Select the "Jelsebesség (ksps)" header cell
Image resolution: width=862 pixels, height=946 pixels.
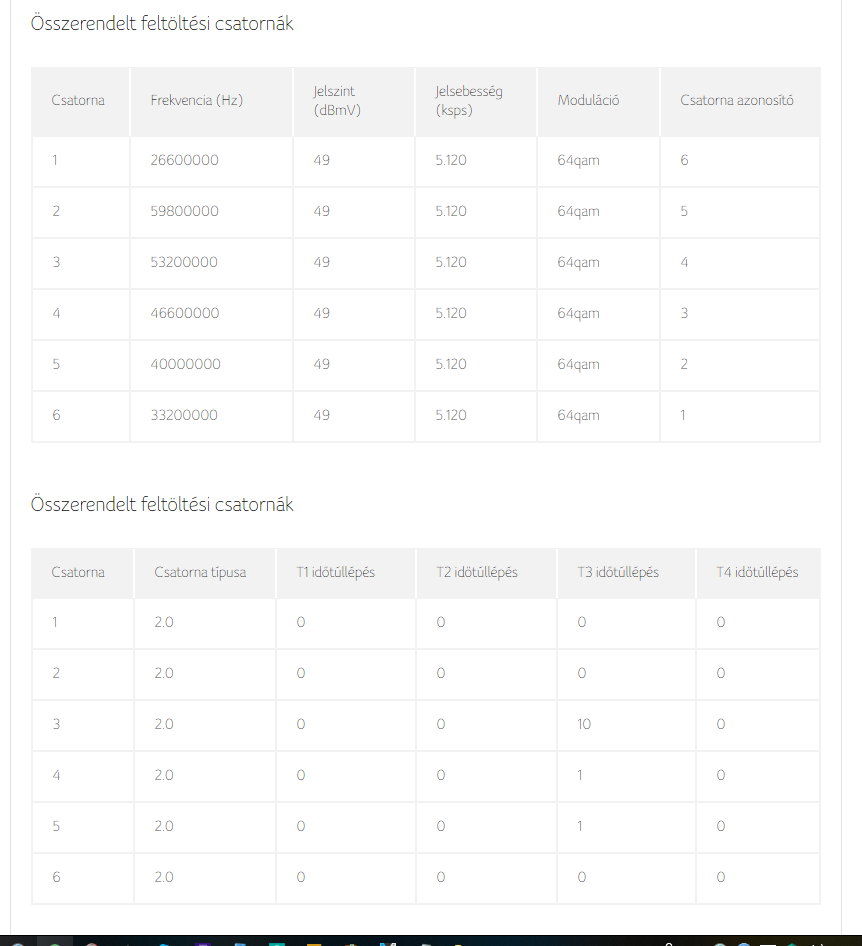pyautogui.click(x=469, y=101)
